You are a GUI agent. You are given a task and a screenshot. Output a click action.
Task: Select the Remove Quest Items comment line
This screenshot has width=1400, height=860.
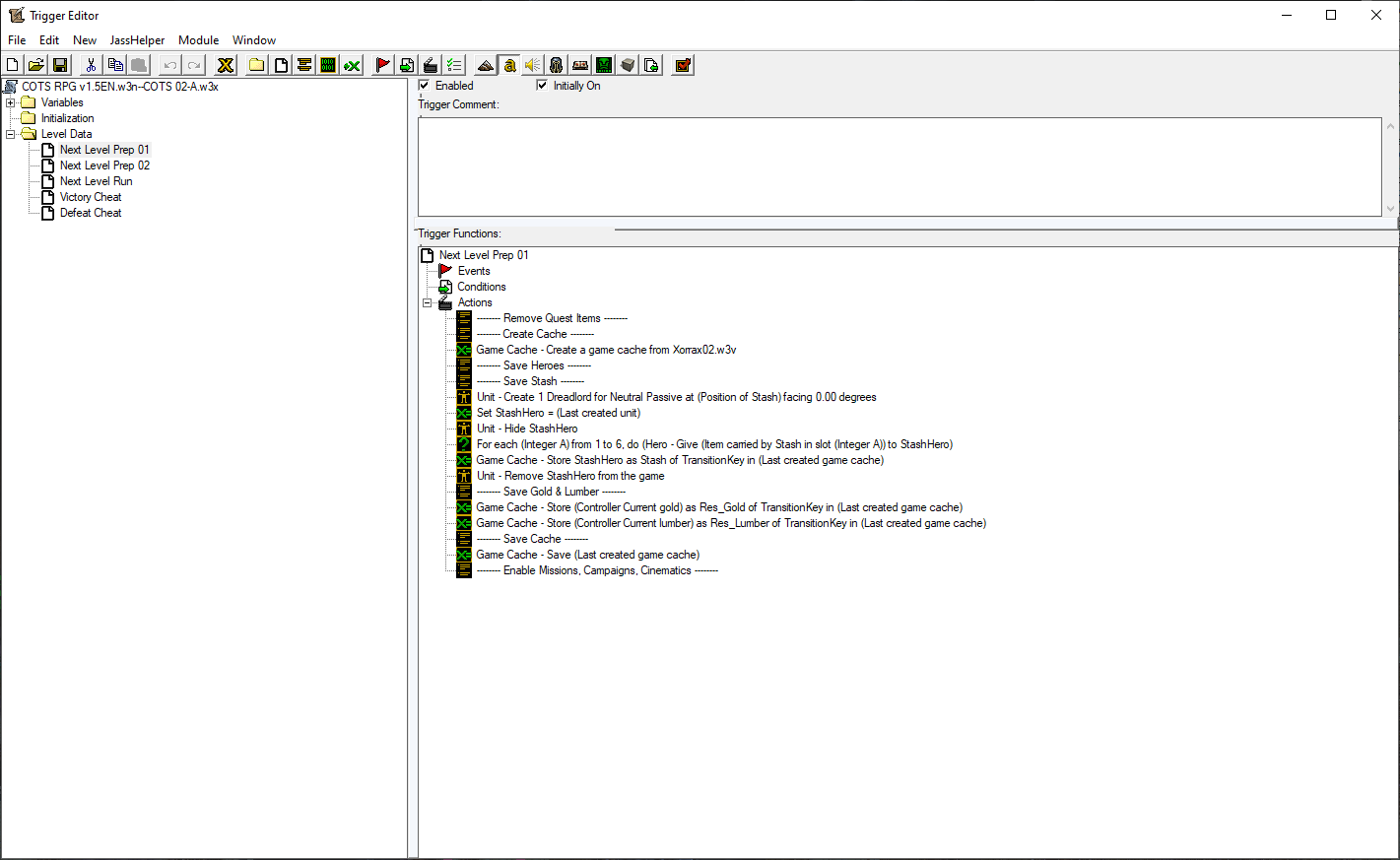552,318
